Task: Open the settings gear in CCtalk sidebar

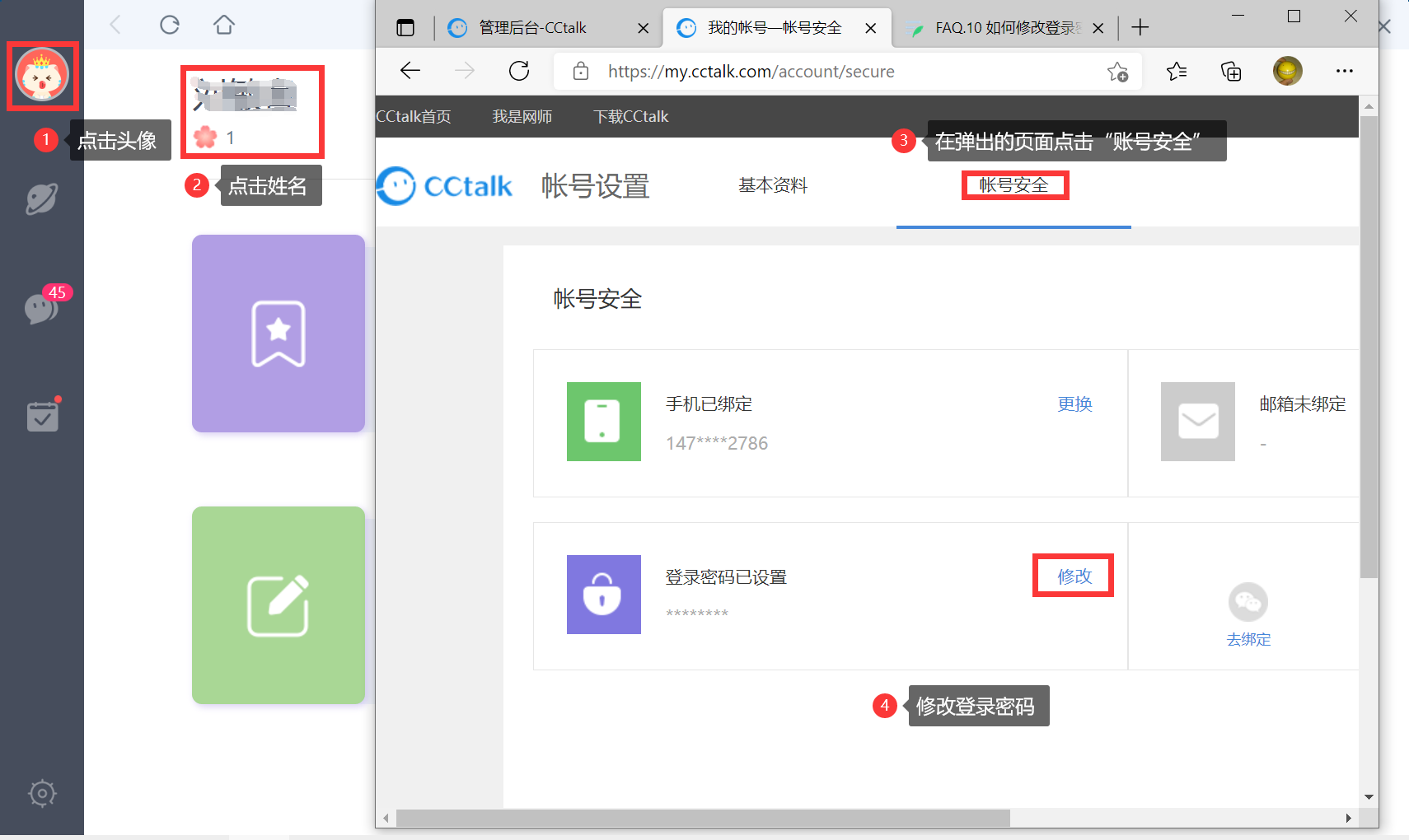Action: point(42,794)
